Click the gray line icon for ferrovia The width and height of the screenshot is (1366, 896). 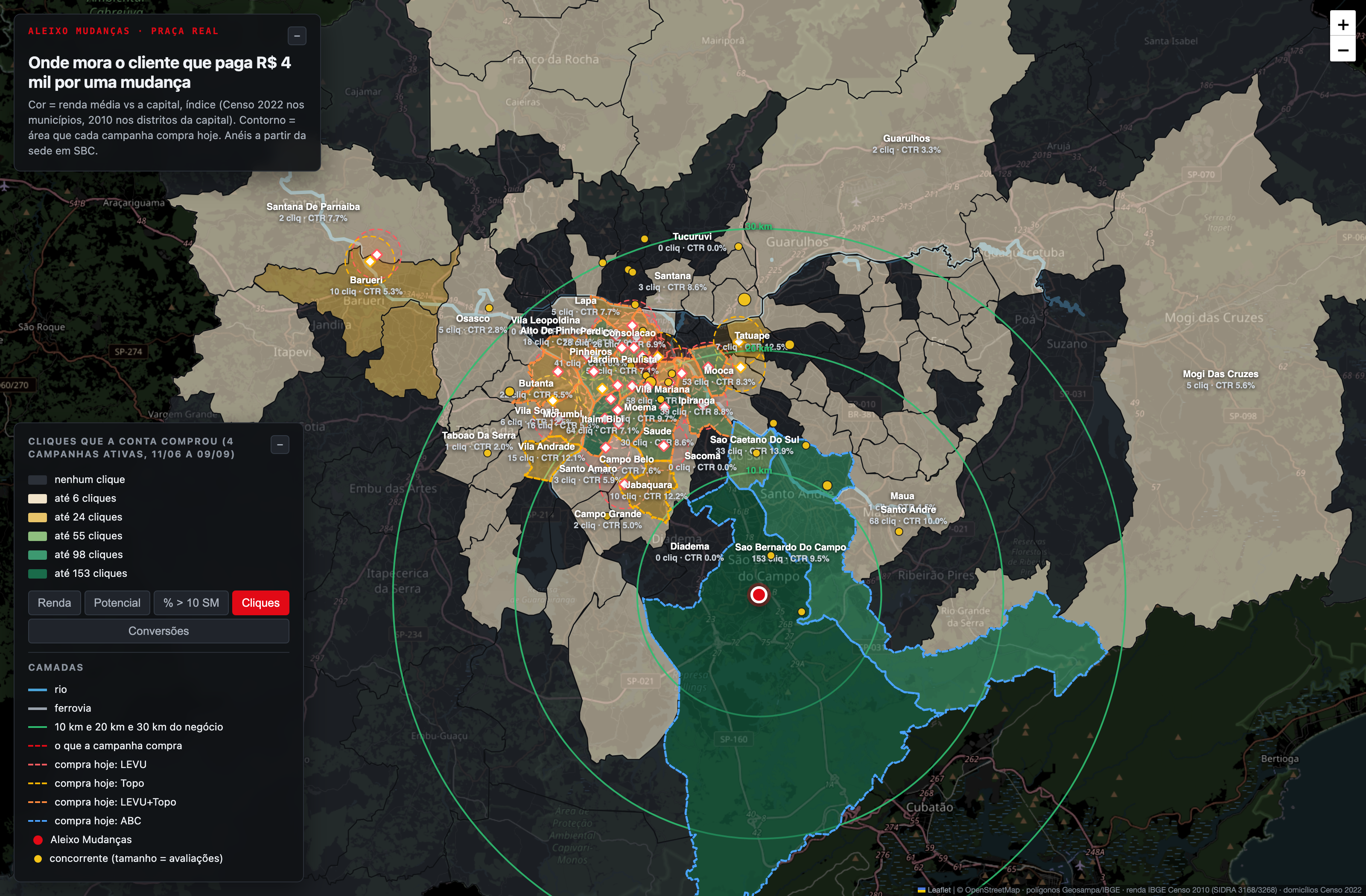(x=37, y=708)
